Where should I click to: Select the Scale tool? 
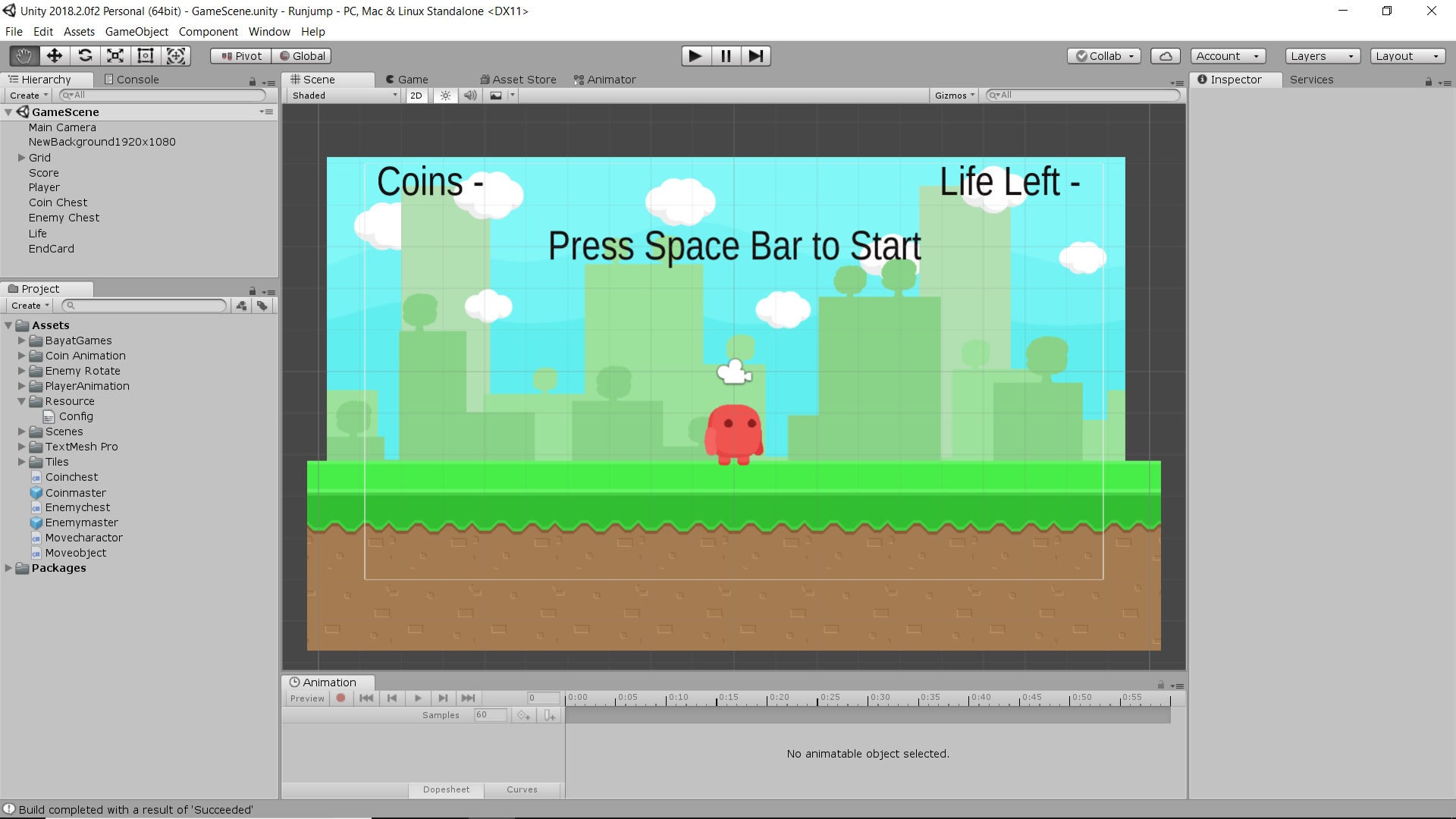click(x=115, y=55)
